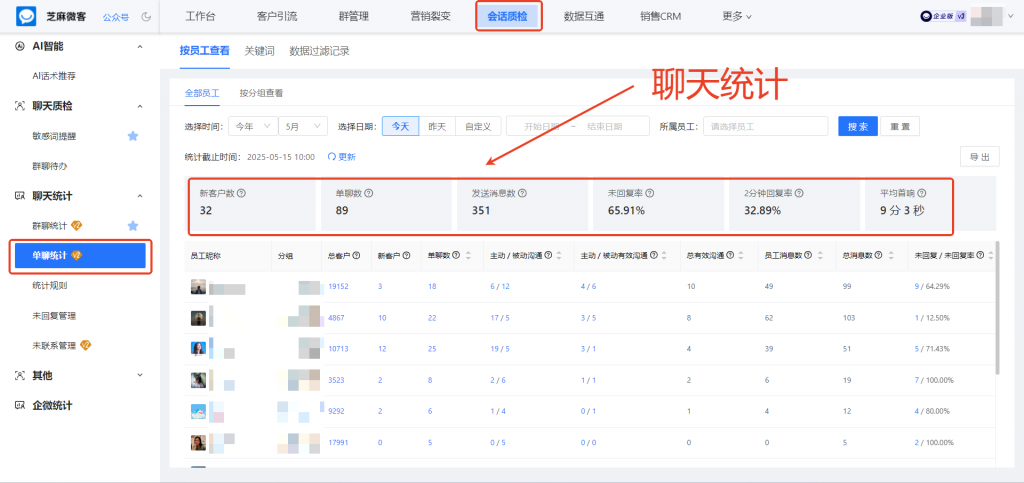The image size is (1024, 483).
Task: Click the 芝麻微客 logo icon
Action: pyautogui.click(x=27, y=17)
